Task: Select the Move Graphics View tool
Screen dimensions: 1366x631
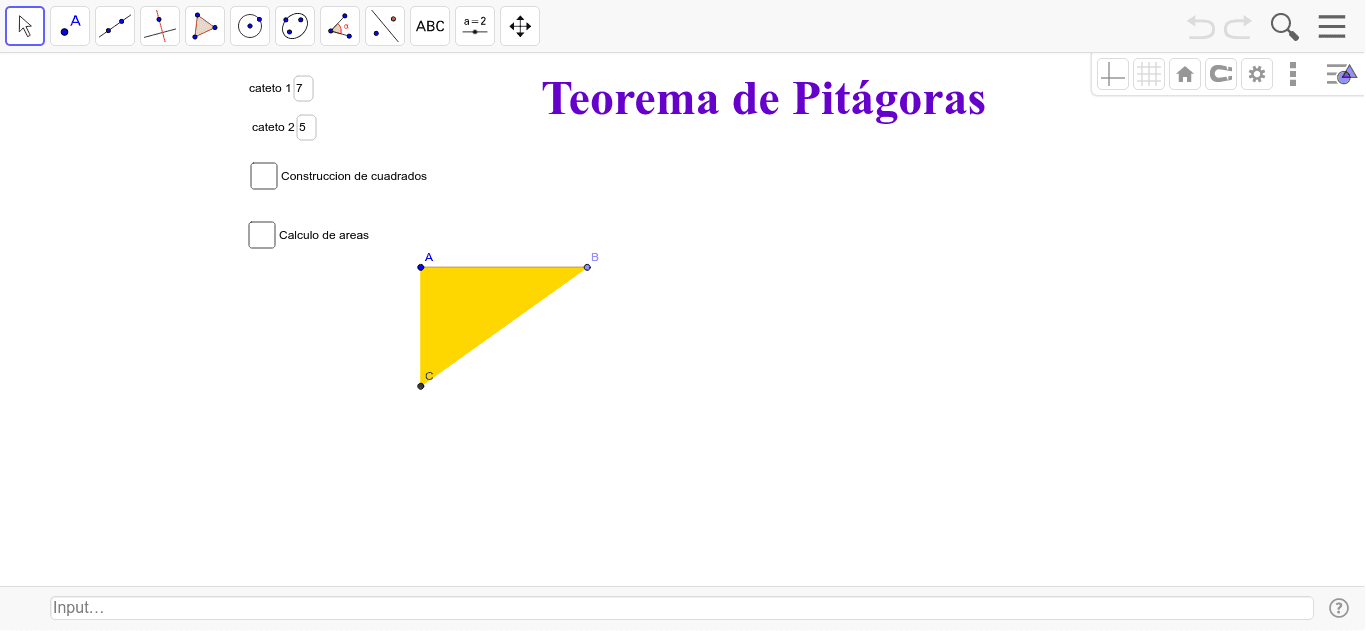Action: pos(520,26)
